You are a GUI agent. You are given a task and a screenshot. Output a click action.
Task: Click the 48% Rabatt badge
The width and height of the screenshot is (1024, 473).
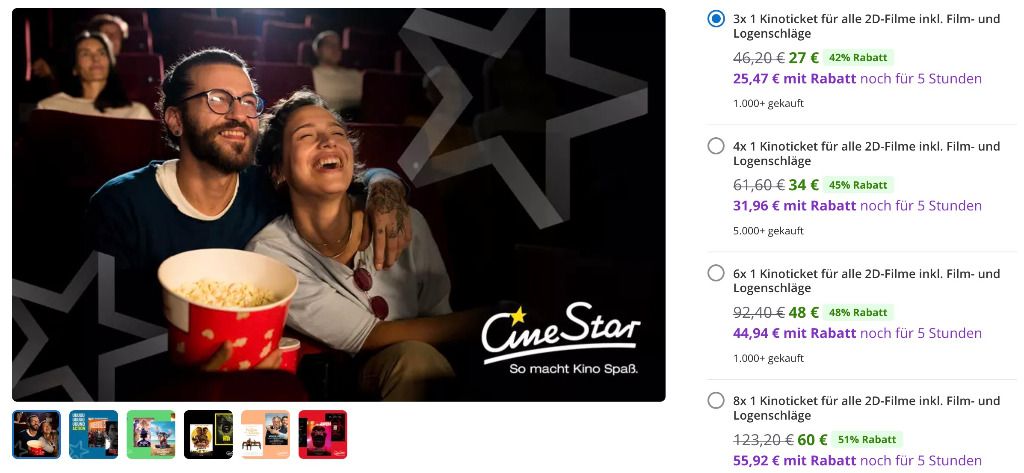tap(858, 312)
